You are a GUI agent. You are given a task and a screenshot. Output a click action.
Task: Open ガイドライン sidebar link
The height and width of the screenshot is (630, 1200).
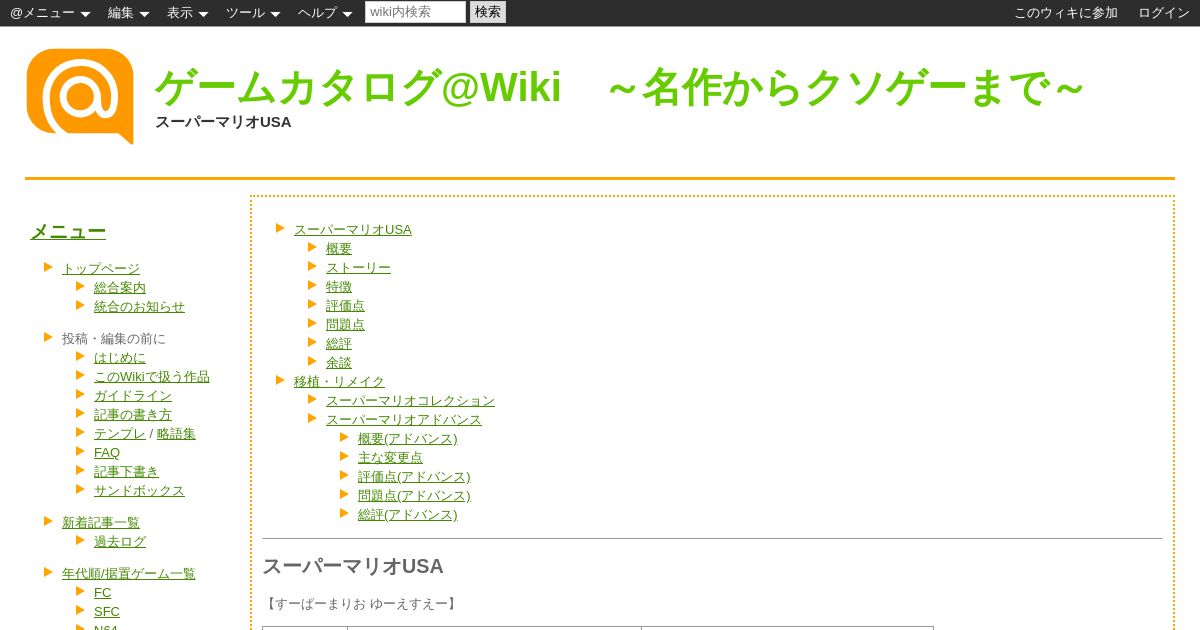point(133,395)
